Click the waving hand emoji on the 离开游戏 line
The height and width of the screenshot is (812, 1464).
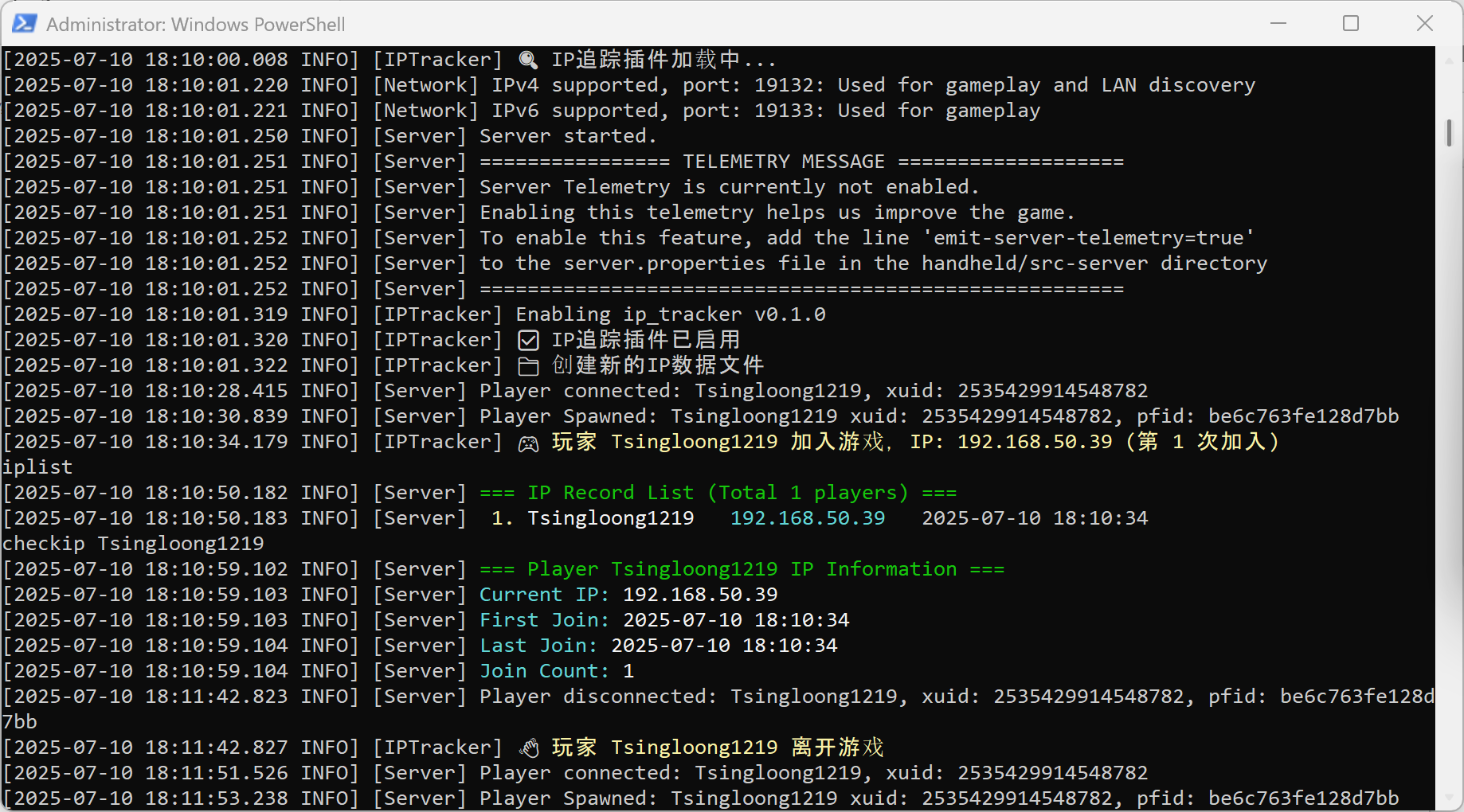[528, 748]
